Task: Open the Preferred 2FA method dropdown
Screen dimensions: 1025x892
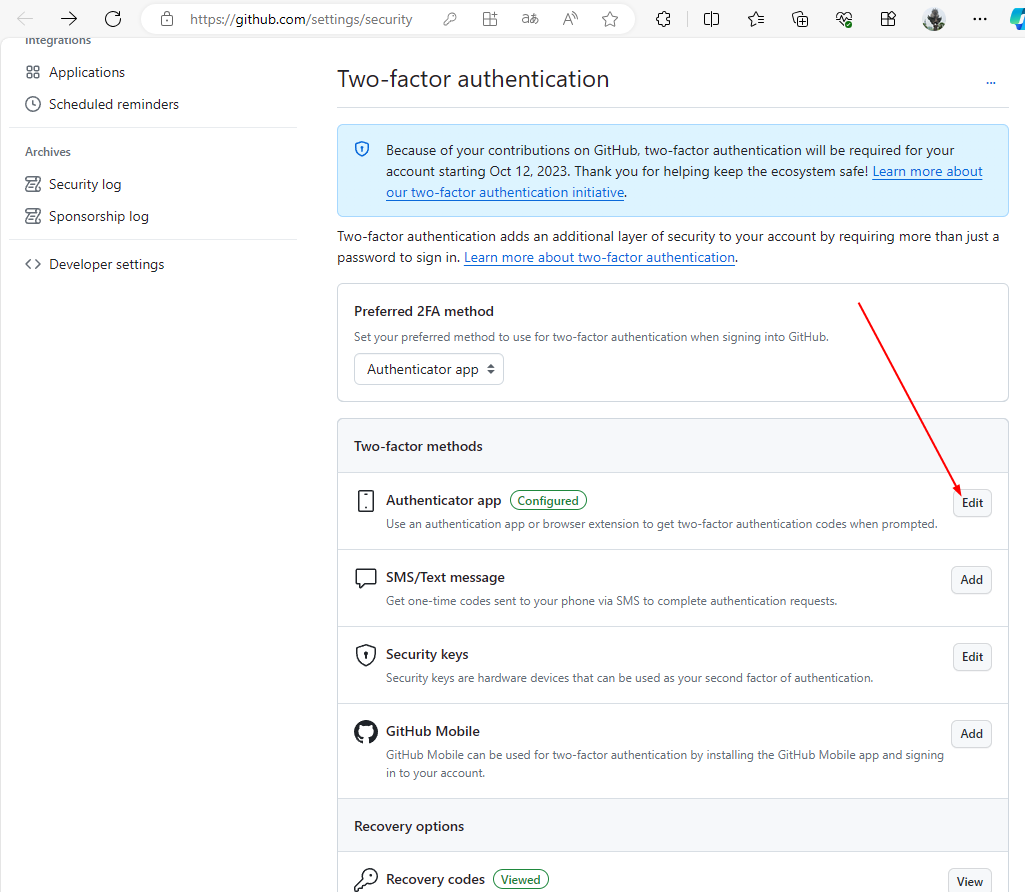Action: [x=429, y=369]
